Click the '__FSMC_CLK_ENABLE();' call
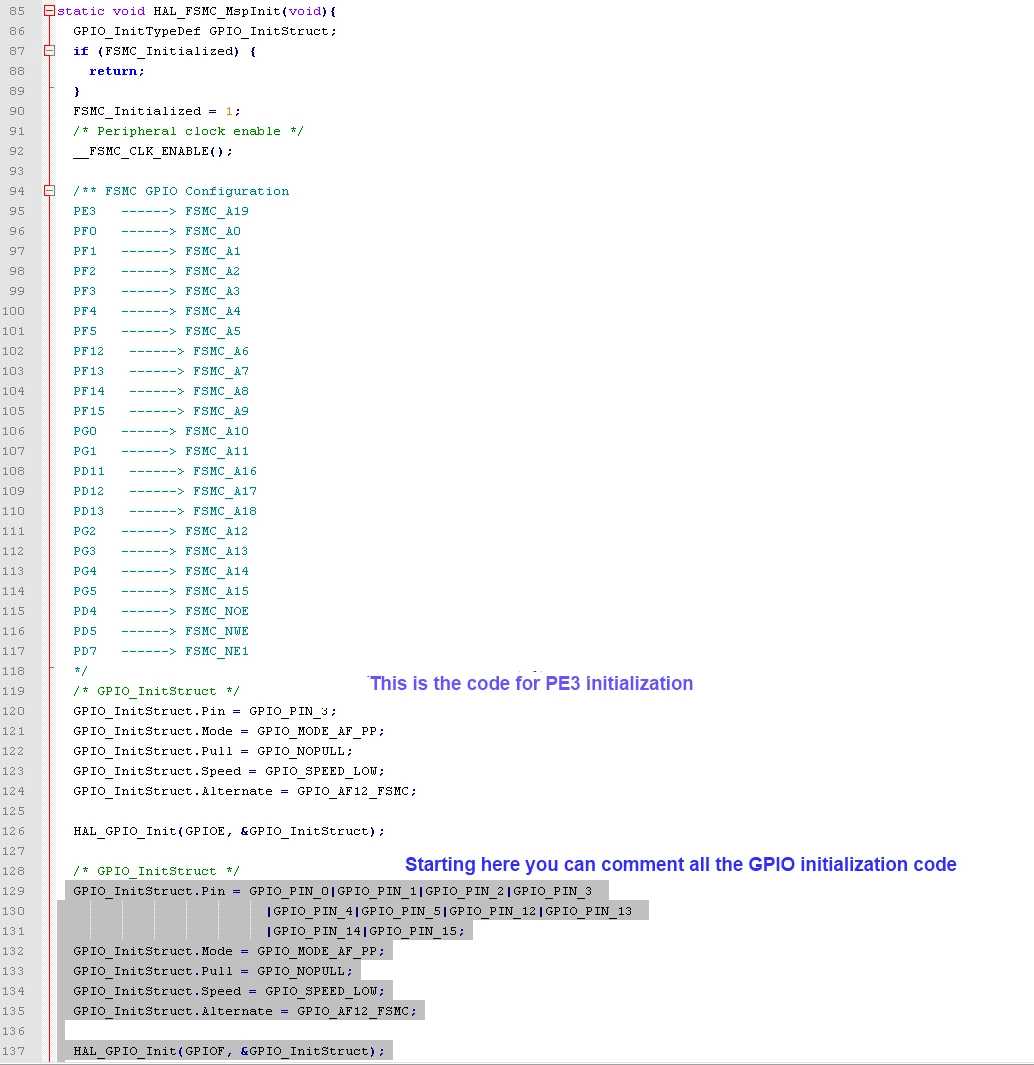Screen dimensions: 1034x1065 tap(153, 151)
